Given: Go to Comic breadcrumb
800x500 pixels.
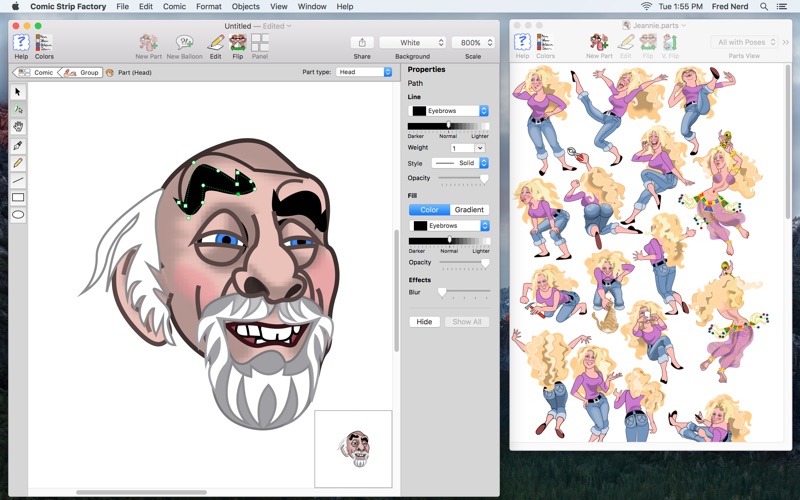Looking at the screenshot, I should [36, 72].
